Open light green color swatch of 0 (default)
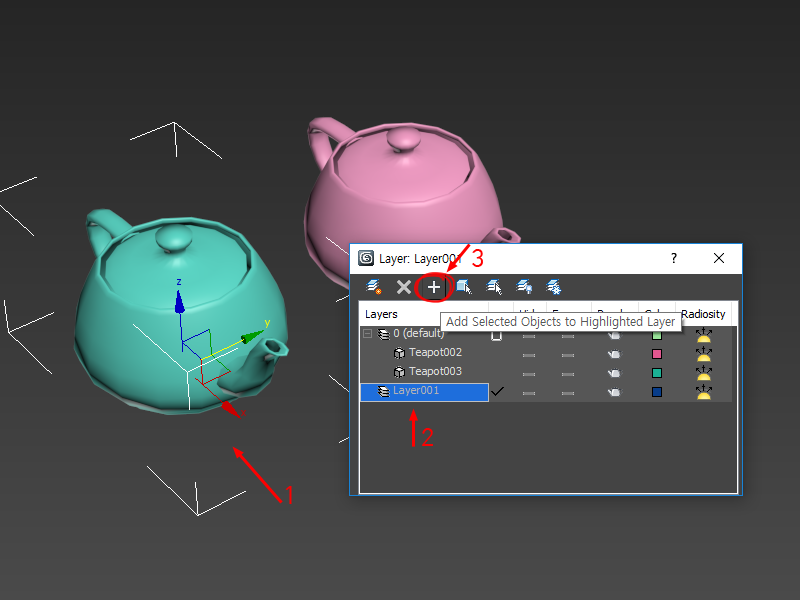 point(657,335)
